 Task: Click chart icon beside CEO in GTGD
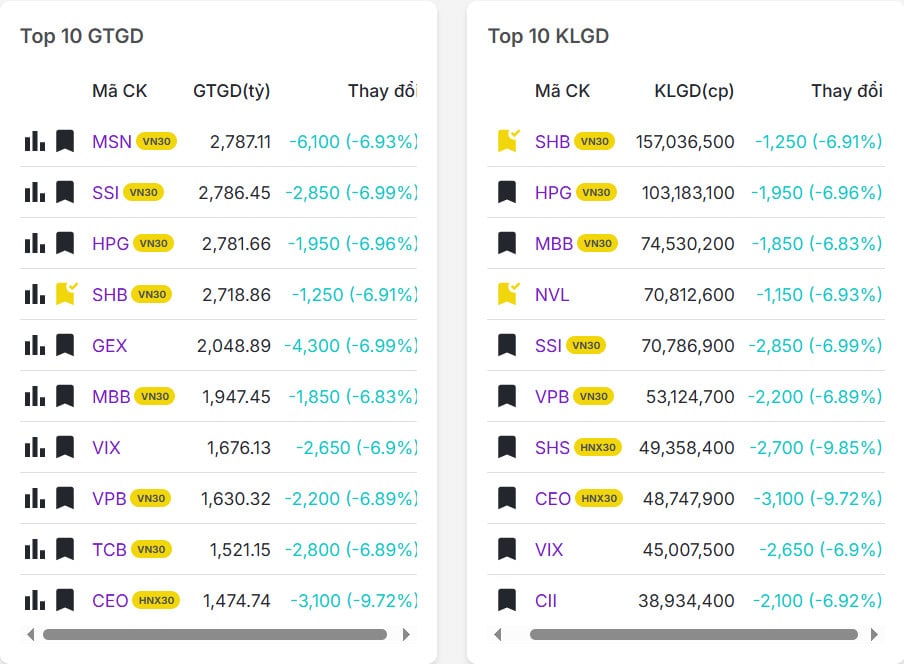coord(35,600)
